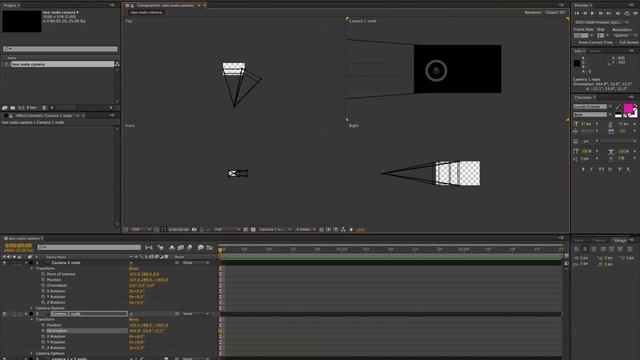This screenshot has height=360, width=640.
Task: Click Camera 1 node Orientation value
Action: (x=147, y=331)
